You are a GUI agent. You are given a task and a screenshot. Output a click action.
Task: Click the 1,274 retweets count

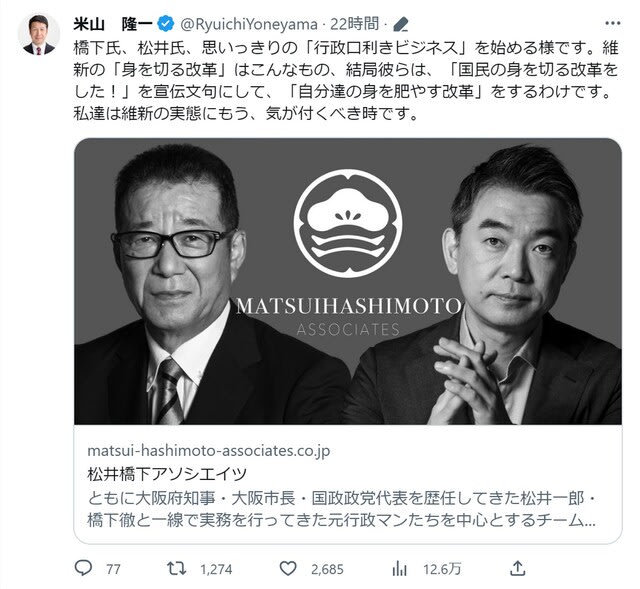(x=216, y=569)
